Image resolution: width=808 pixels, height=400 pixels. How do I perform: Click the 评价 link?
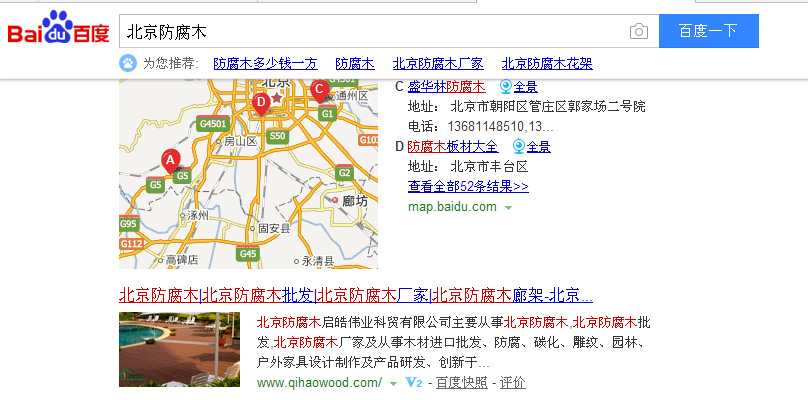(513, 383)
